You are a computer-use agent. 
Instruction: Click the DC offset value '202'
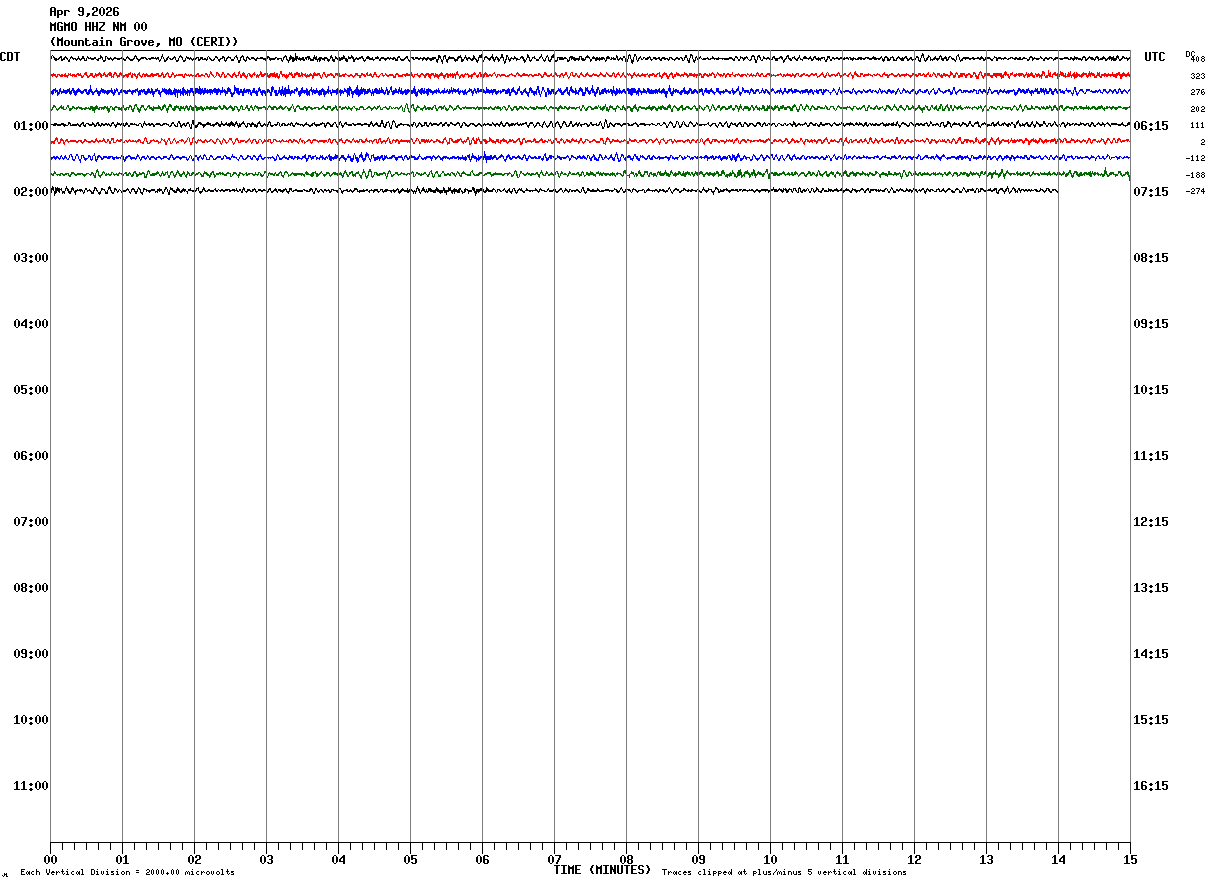pos(1198,109)
